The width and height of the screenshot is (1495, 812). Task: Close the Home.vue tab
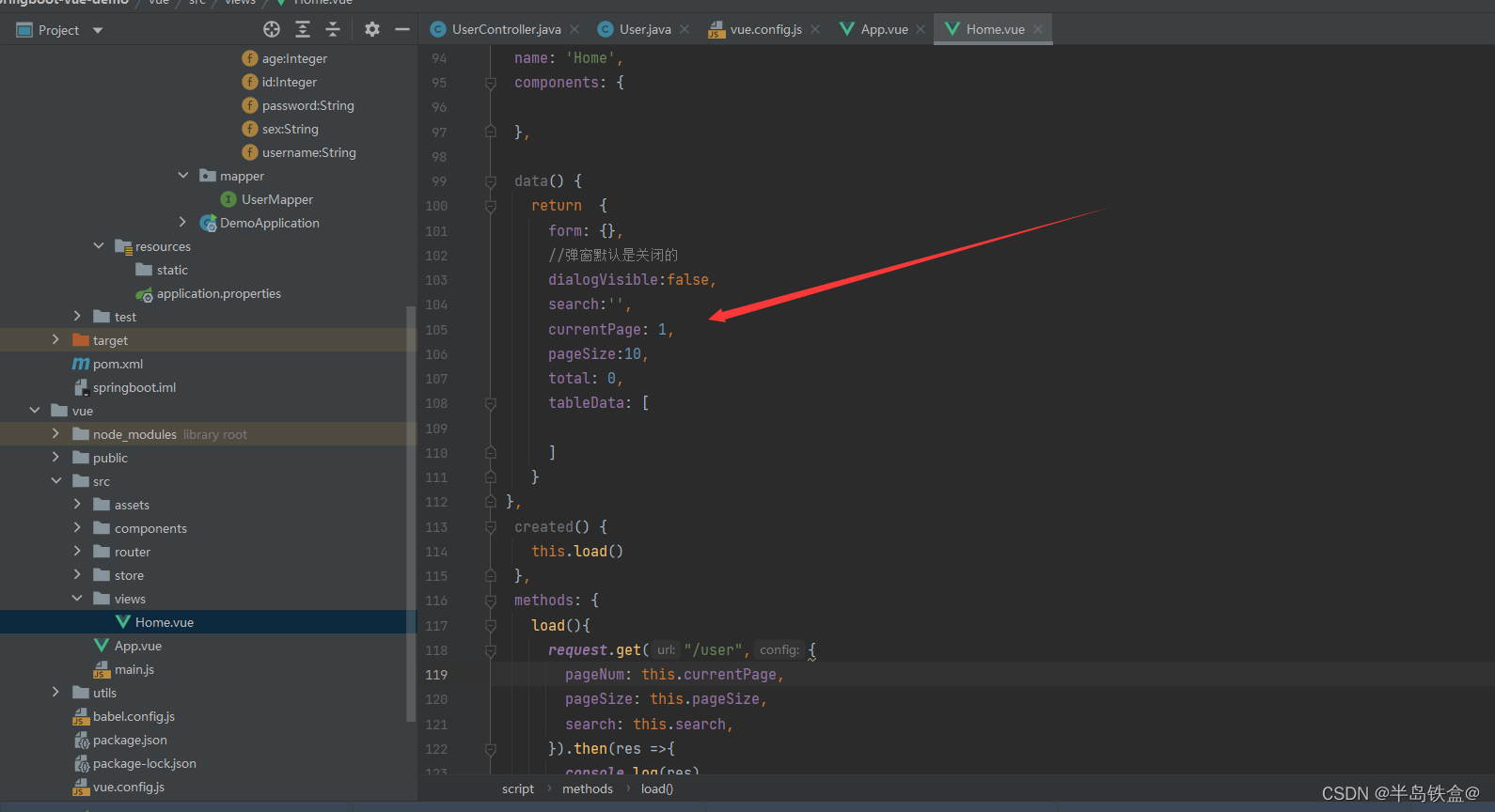(1038, 29)
